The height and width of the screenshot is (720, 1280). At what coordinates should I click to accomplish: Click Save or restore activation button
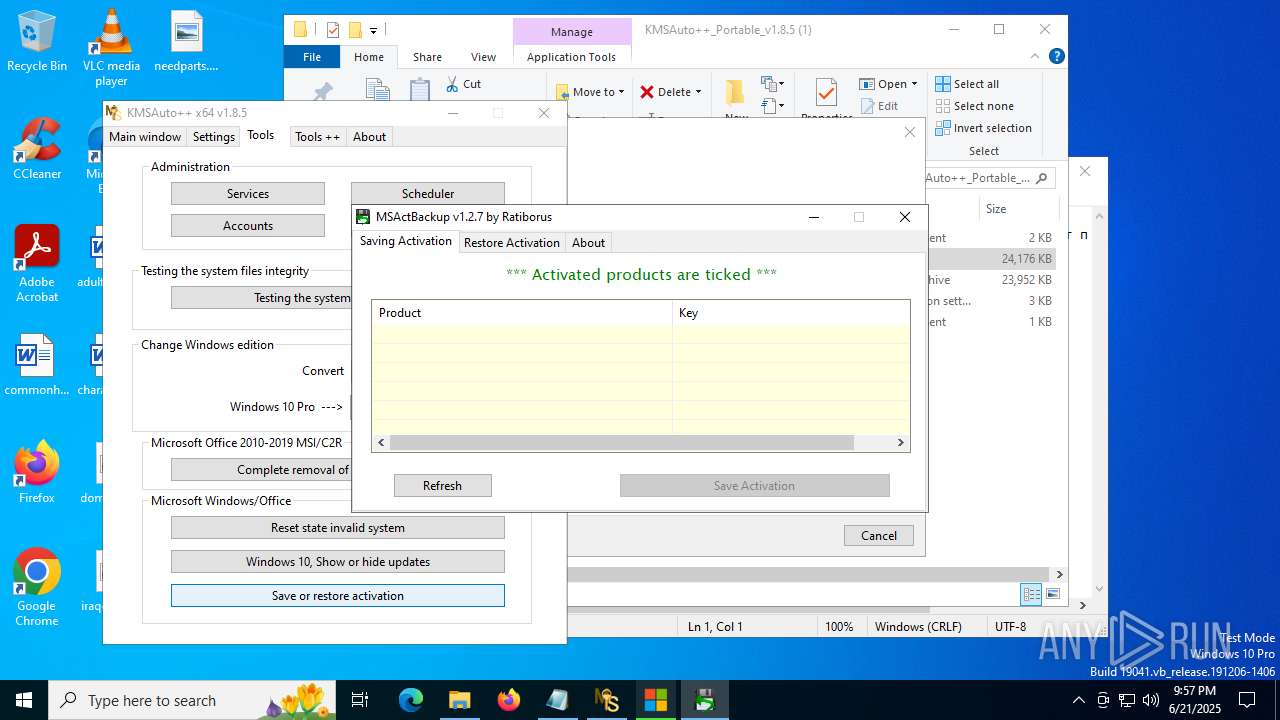338,596
